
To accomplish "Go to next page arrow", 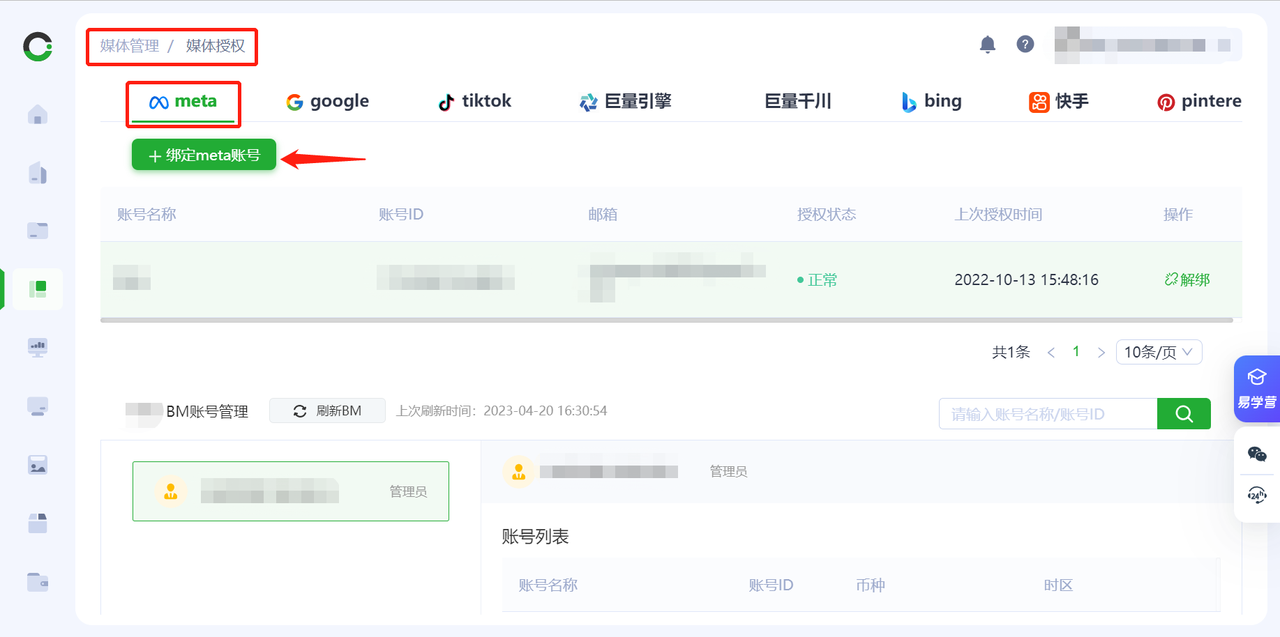I will [x=1101, y=352].
